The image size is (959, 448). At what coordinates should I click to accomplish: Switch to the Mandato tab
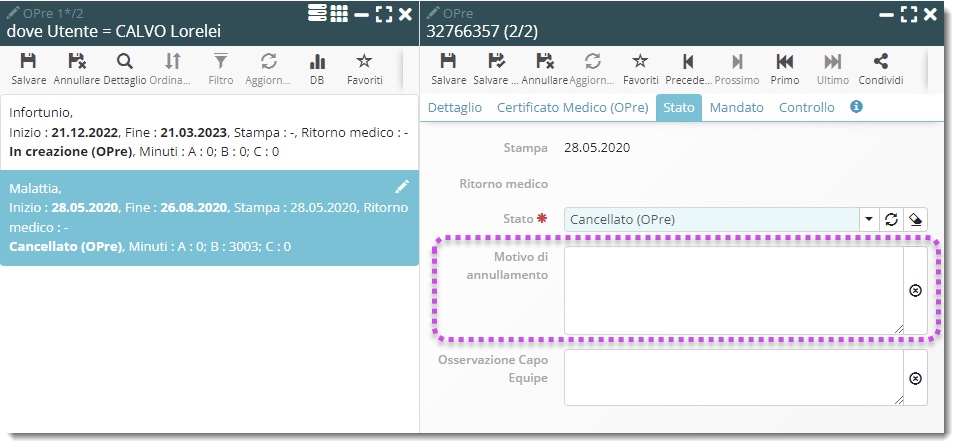(739, 107)
